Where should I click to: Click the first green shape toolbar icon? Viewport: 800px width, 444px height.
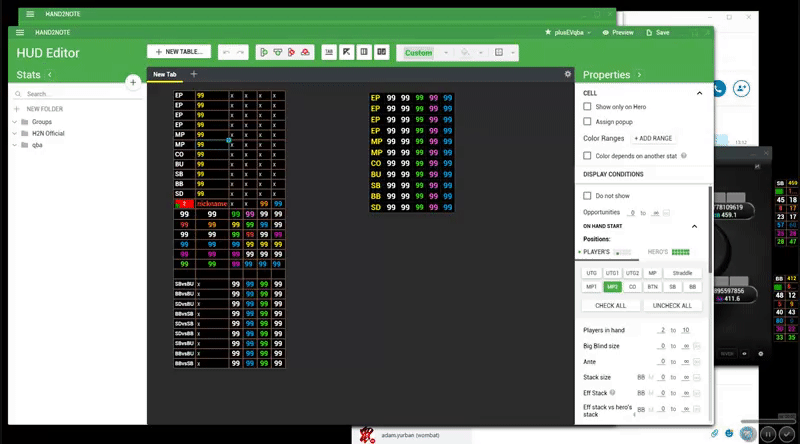[264, 52]
